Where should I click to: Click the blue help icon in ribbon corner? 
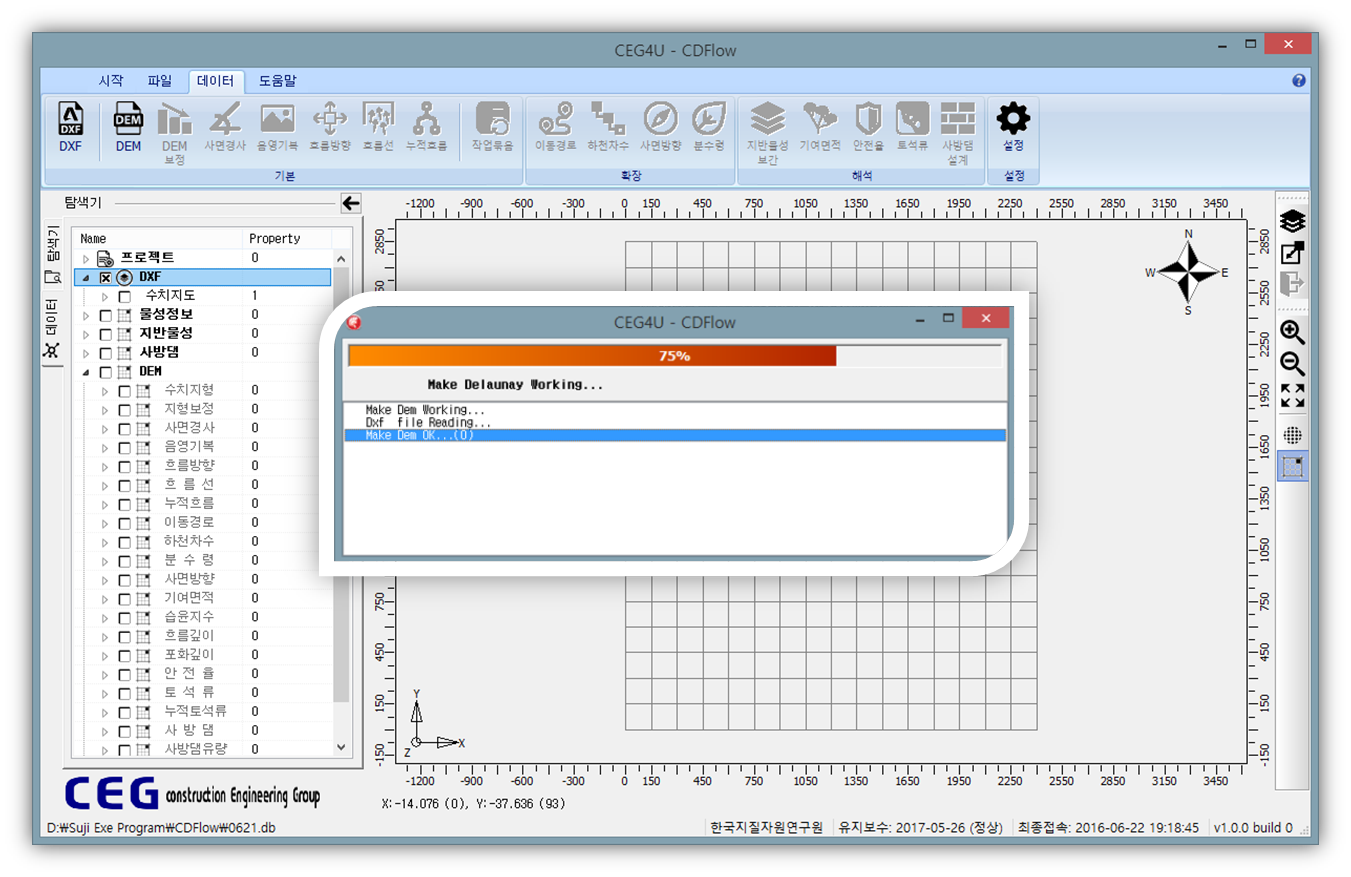click(x=1299, y=81)
